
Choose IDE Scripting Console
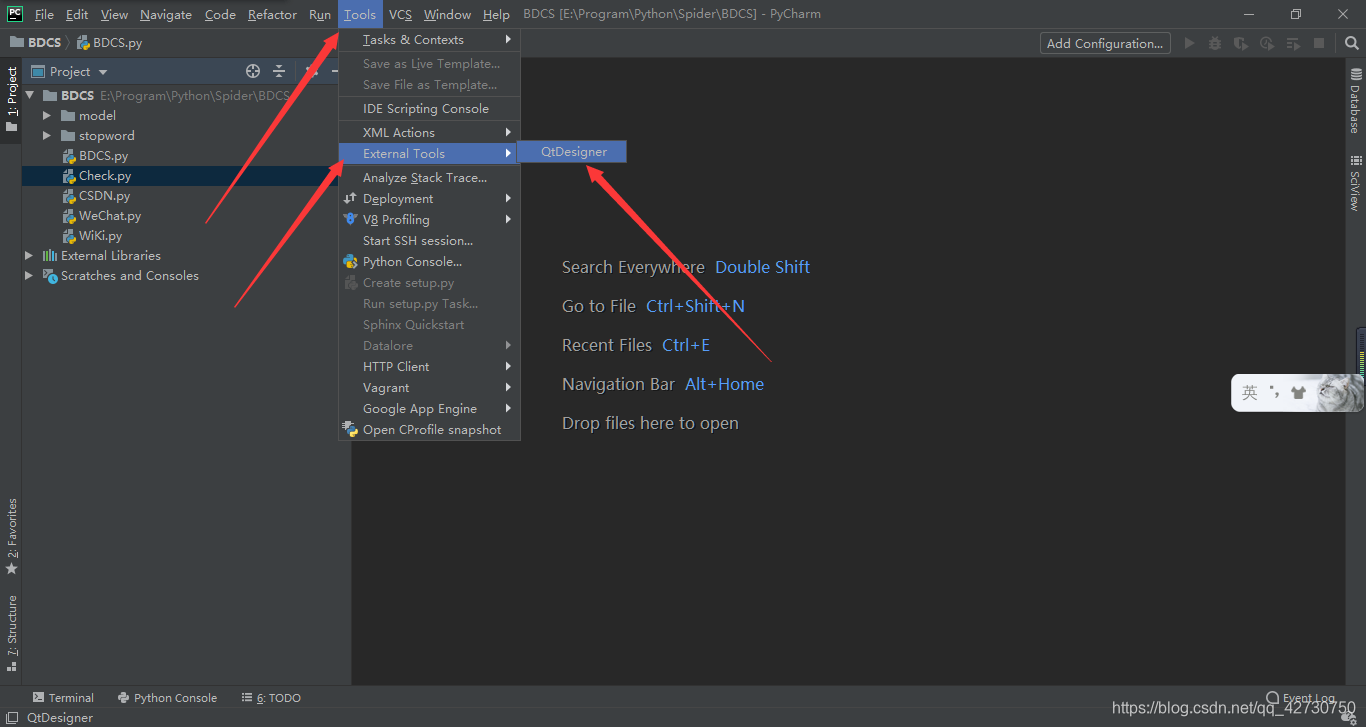[429, 109]
